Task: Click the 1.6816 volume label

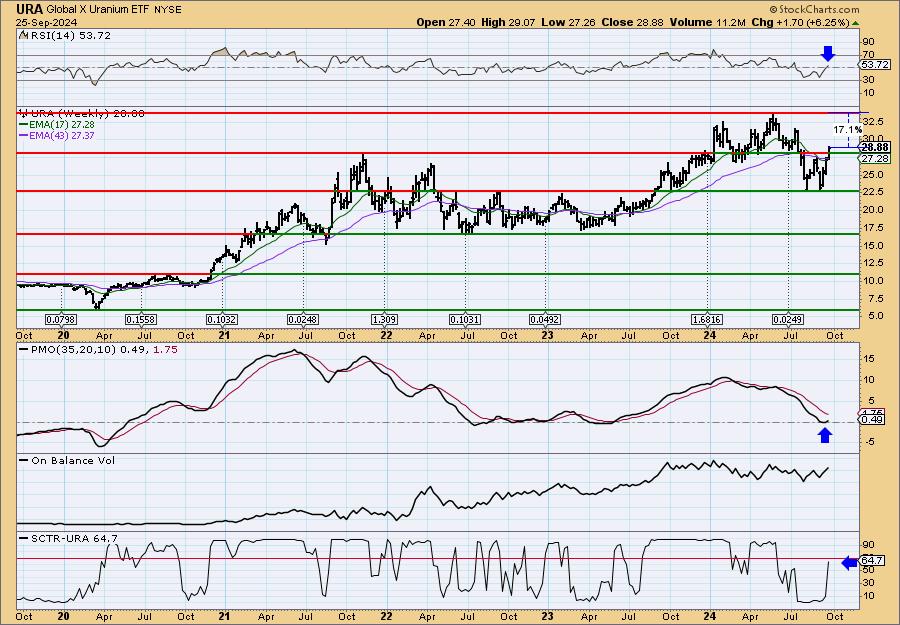Action: pyautogui.click(x=708, y=319)
